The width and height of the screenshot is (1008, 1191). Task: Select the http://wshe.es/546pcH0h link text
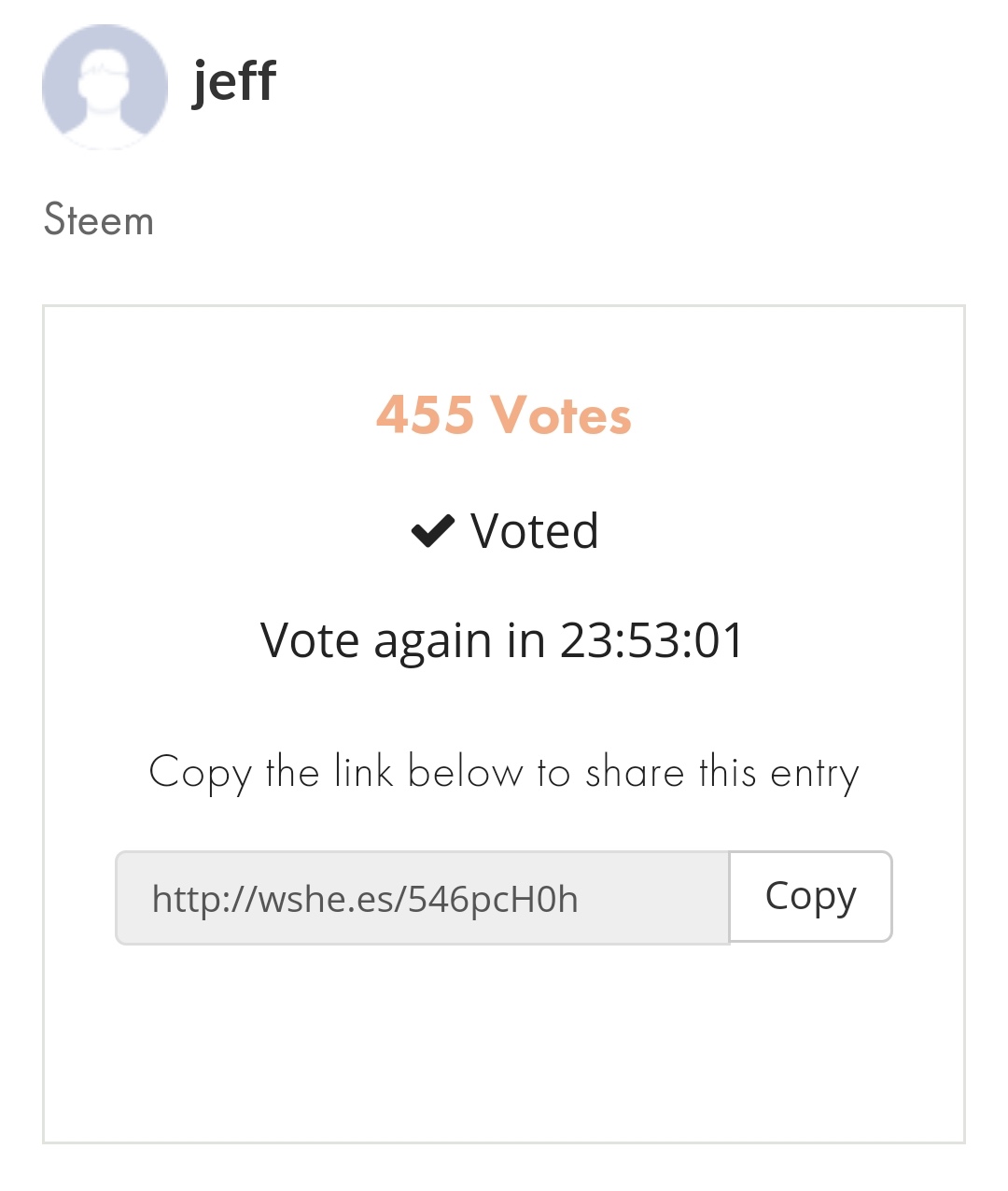click(x=365, y=900)
